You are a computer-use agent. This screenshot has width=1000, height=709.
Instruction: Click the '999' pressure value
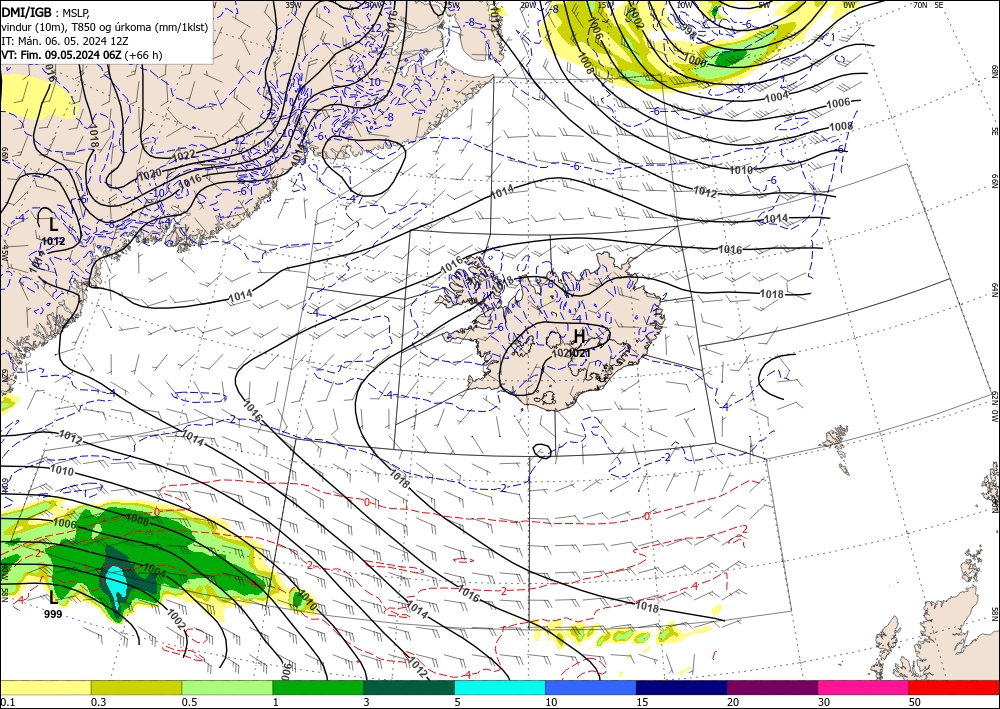53,614
